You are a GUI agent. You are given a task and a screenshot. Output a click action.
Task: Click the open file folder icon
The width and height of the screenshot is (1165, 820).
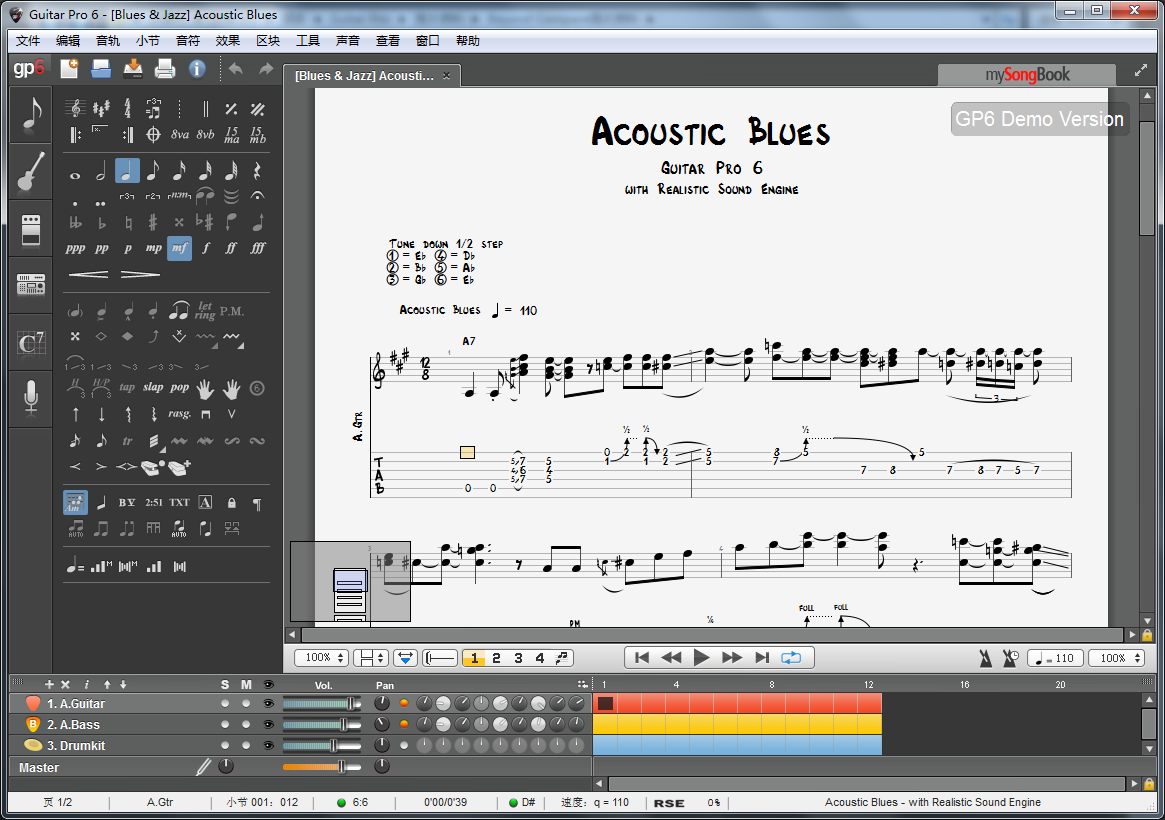[101, 68]
